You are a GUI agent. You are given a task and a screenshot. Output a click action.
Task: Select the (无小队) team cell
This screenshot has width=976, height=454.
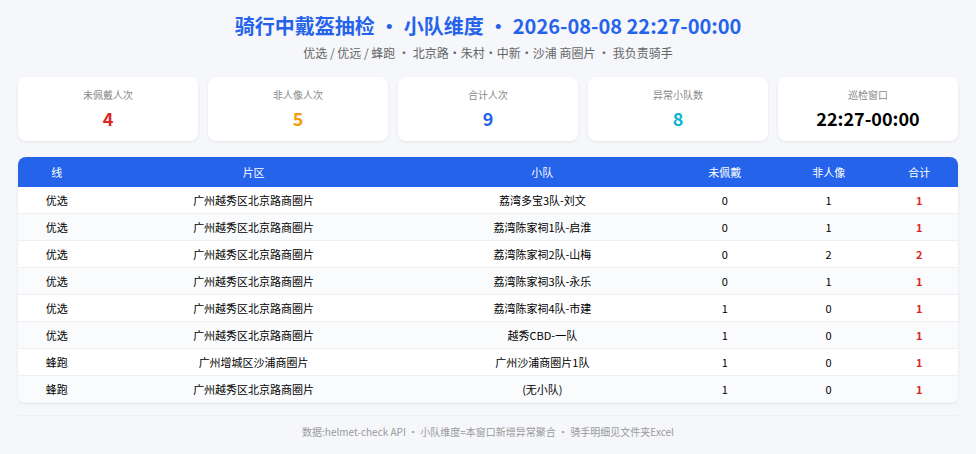[542, 390]
